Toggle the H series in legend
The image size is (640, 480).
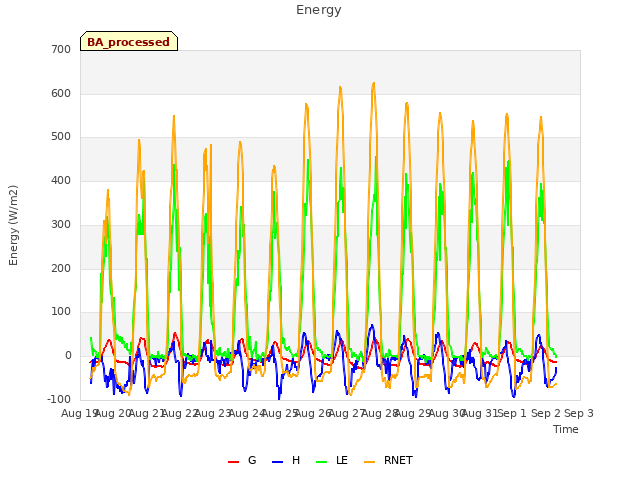coord(286,460)
